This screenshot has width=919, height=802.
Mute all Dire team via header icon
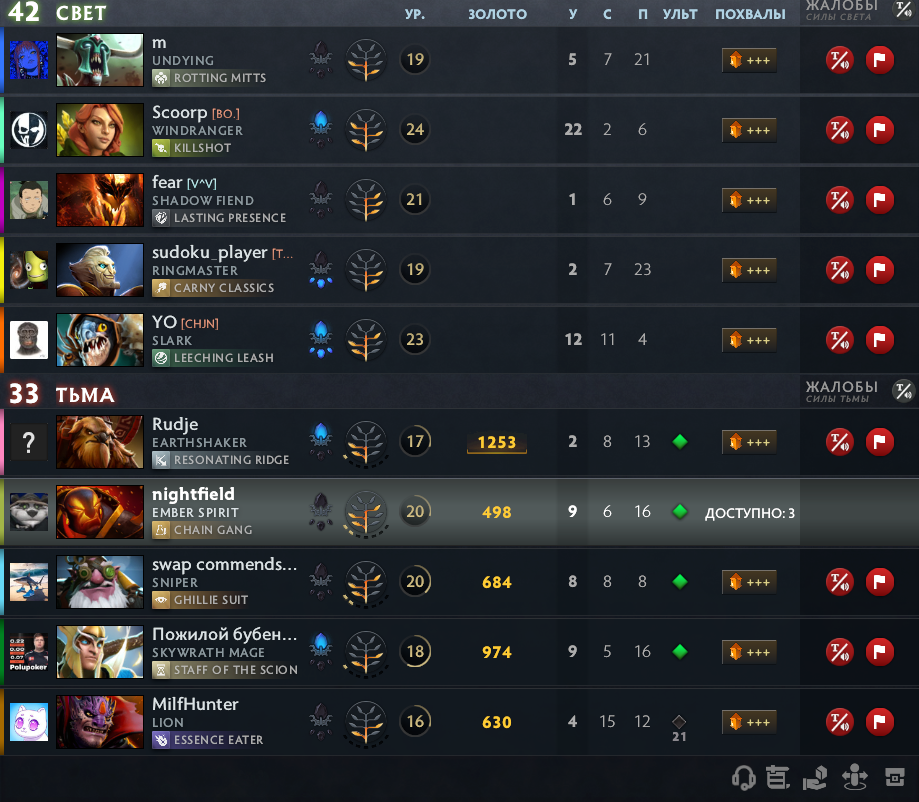tap(903, 390)
